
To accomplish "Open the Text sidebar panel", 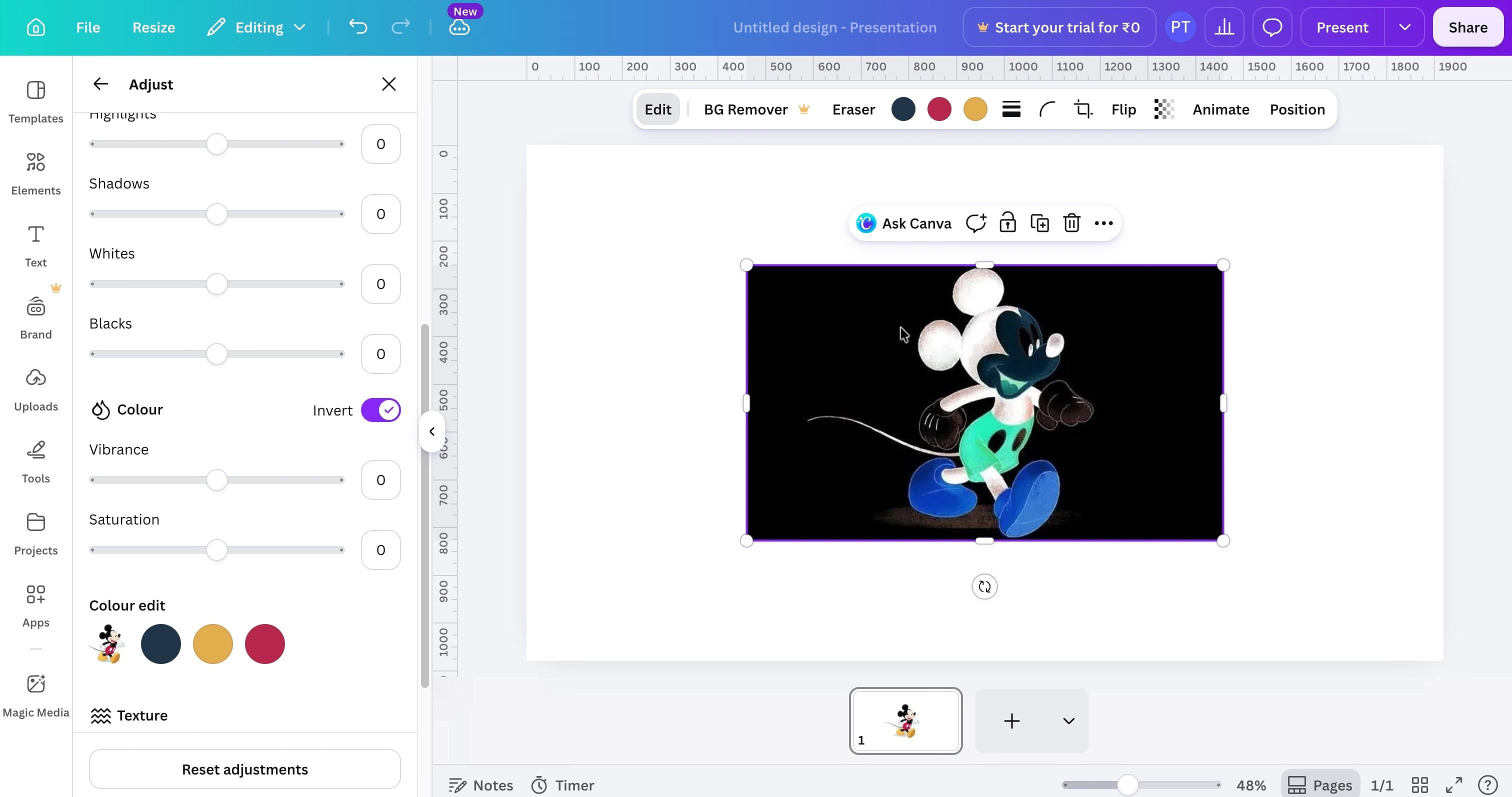I will tap(36, 246).
